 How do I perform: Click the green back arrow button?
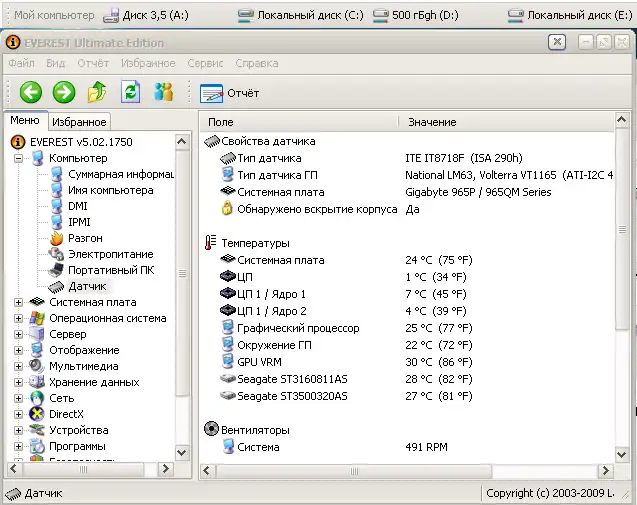coord(30,93)
